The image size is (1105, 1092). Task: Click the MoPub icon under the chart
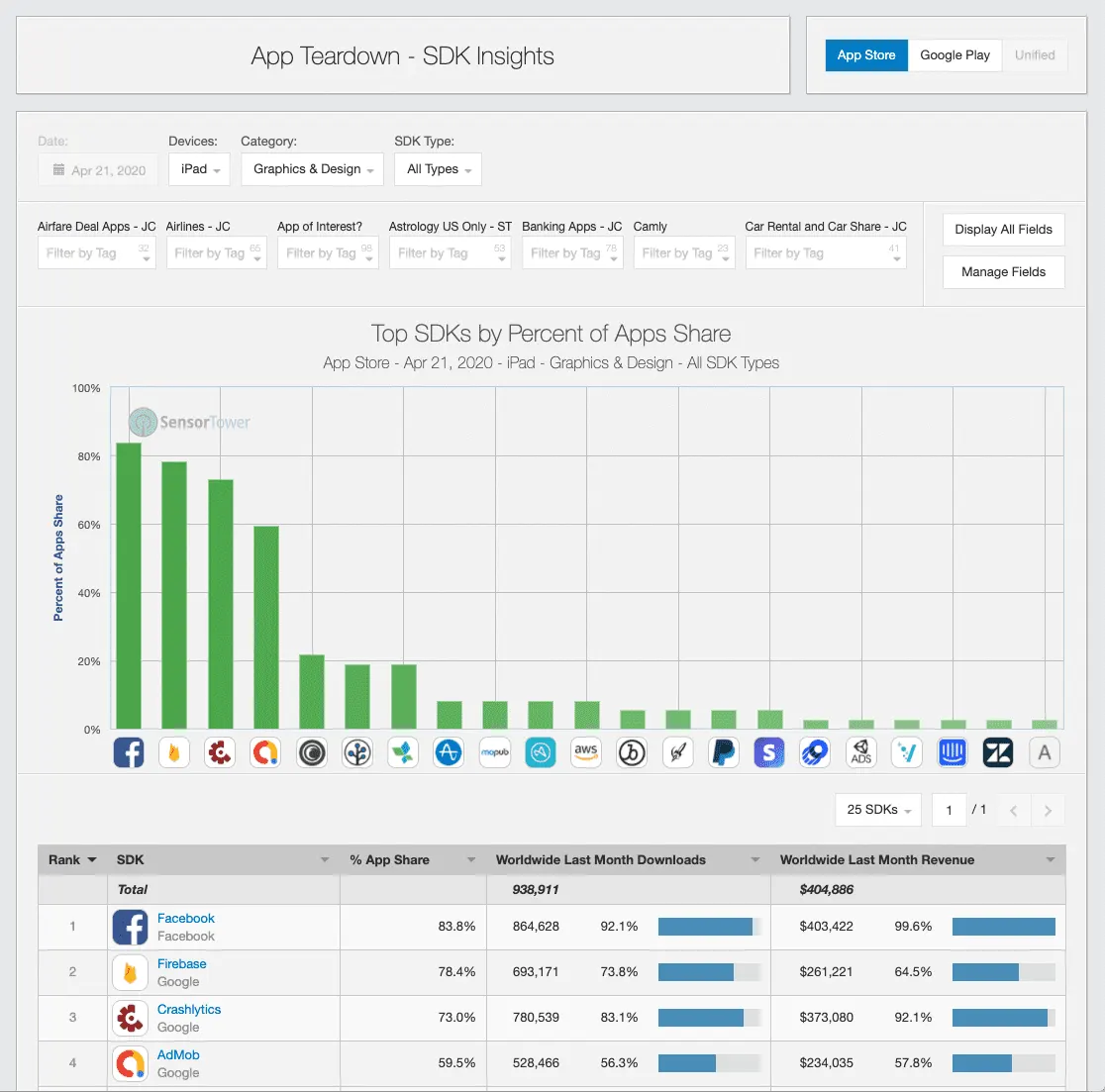[x=495, y=752]
